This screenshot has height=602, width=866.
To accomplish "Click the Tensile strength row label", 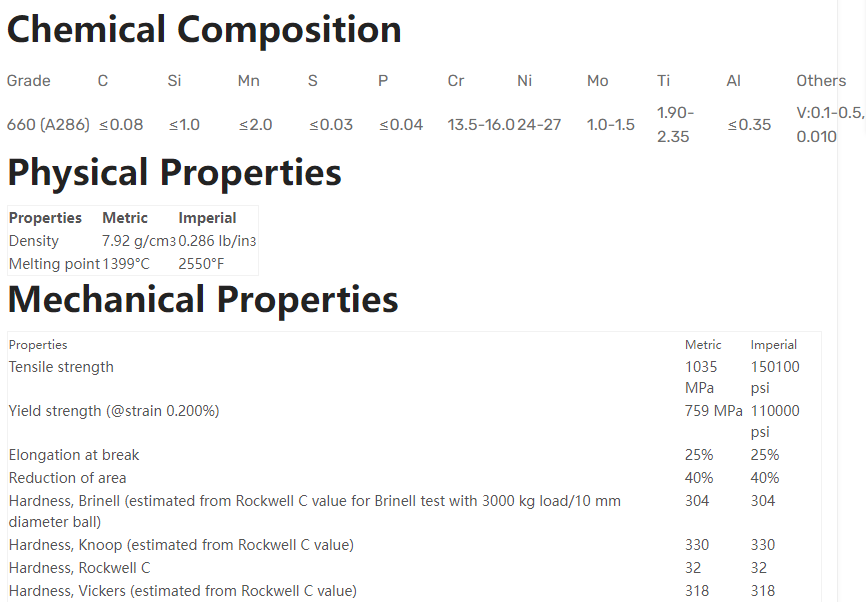I will pos(61,367).
